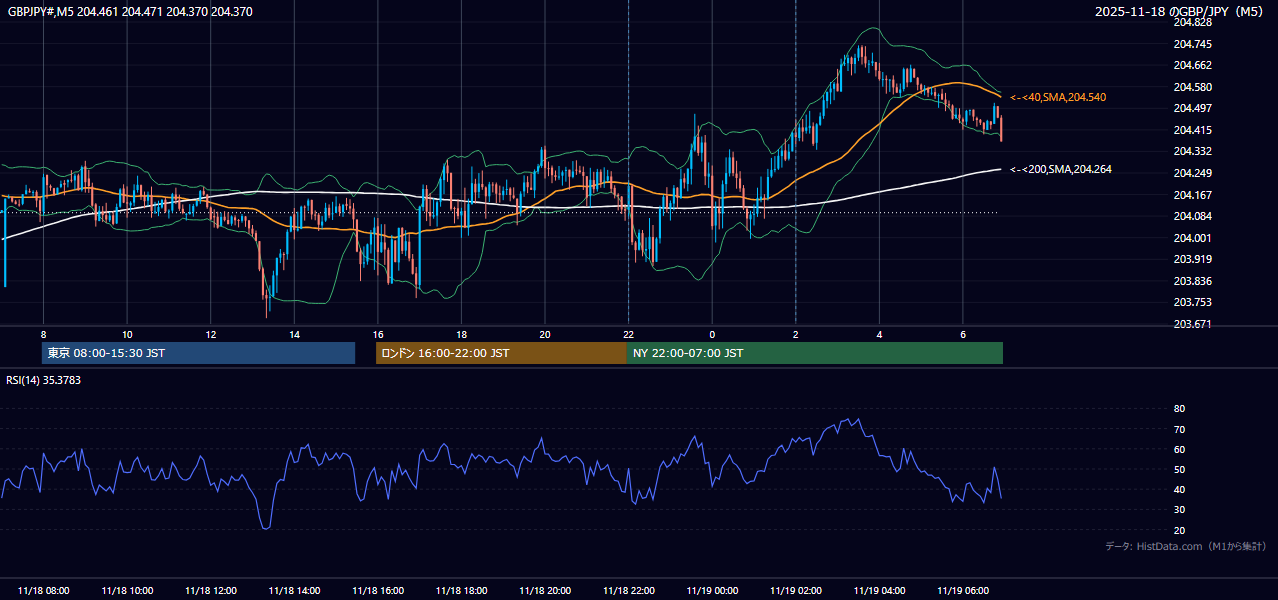Click price axis value 204.662
Image resolution: width=1278 pixels, height=600 pixels.
pos(1192,65)
